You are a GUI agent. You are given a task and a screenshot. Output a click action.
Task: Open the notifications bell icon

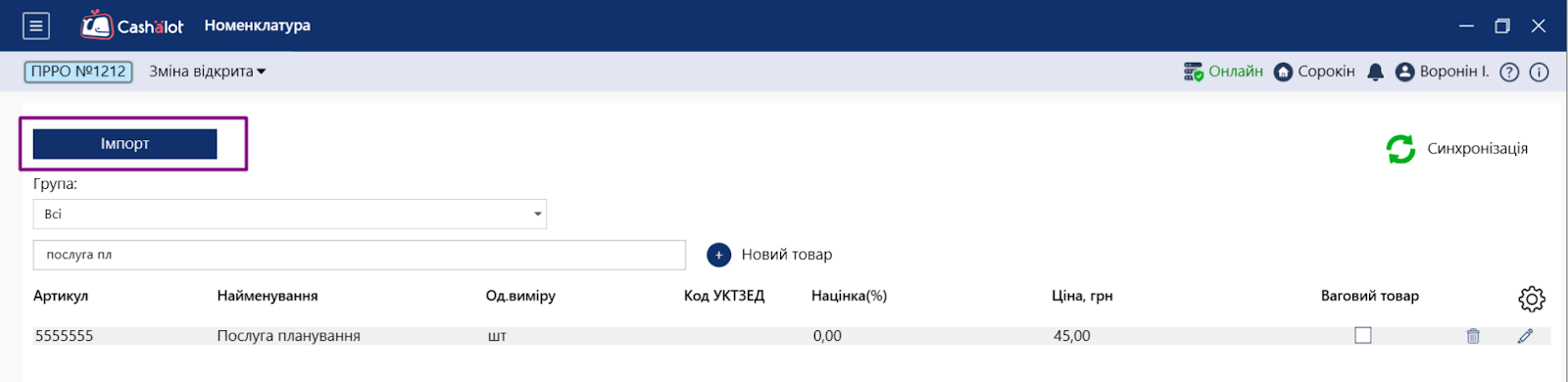pos(1375,72)
